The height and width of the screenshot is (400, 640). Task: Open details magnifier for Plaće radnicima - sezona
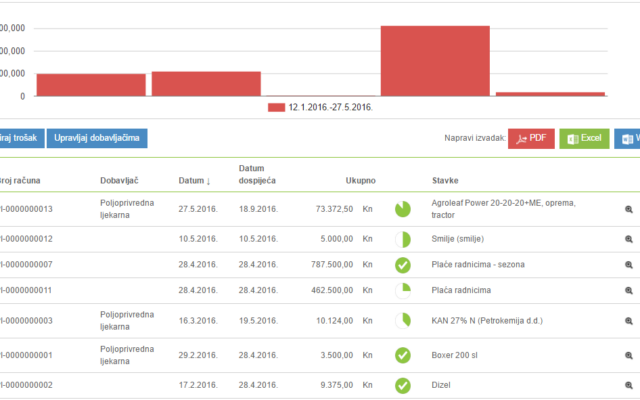pyautogui.click(x=629, y=265)
